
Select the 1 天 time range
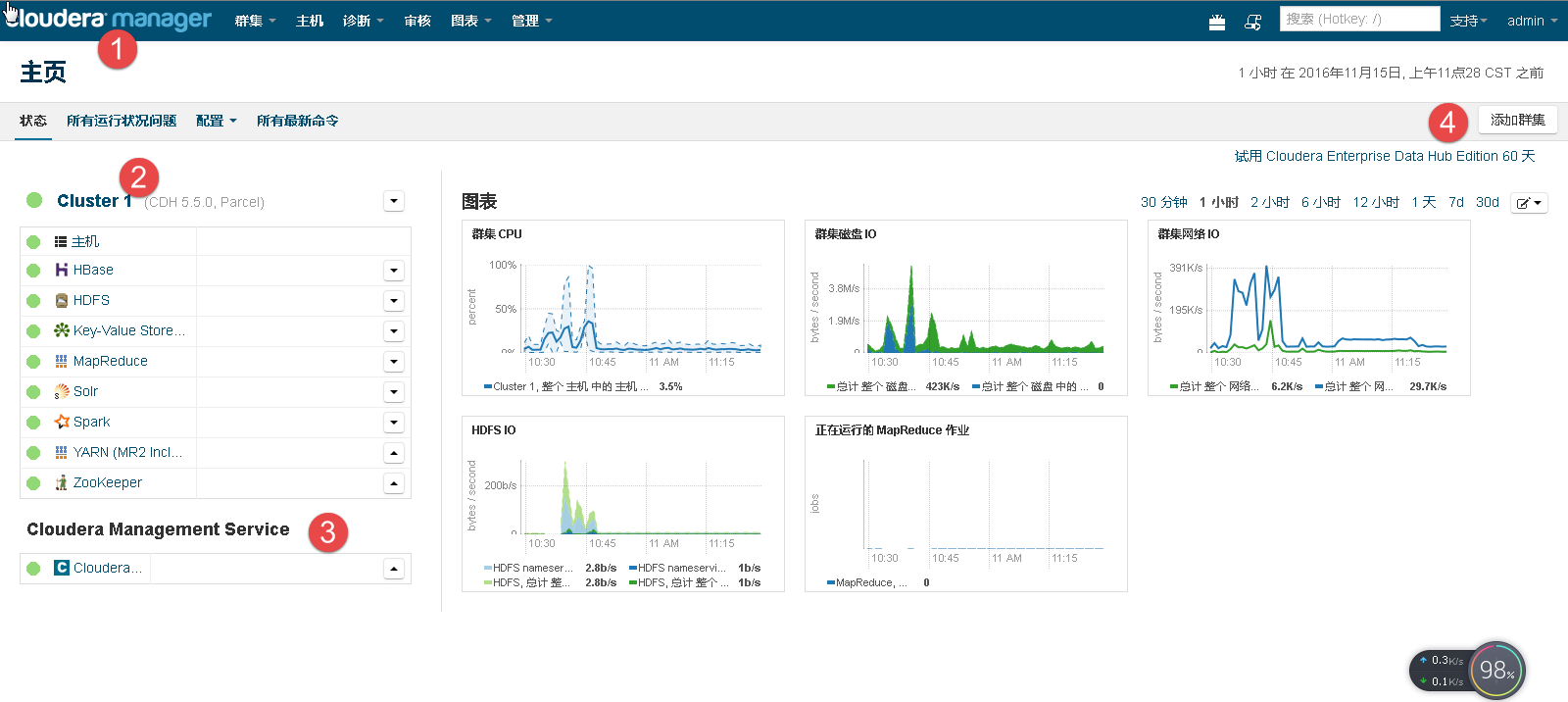(x=1423, y=202)
